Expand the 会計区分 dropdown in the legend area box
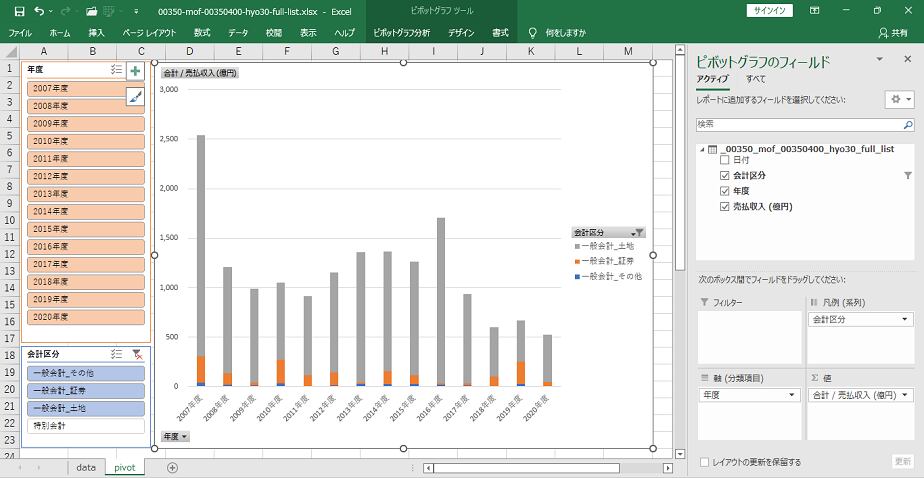The height and width of the screenshot is (478, 924). tap(905, 320)
